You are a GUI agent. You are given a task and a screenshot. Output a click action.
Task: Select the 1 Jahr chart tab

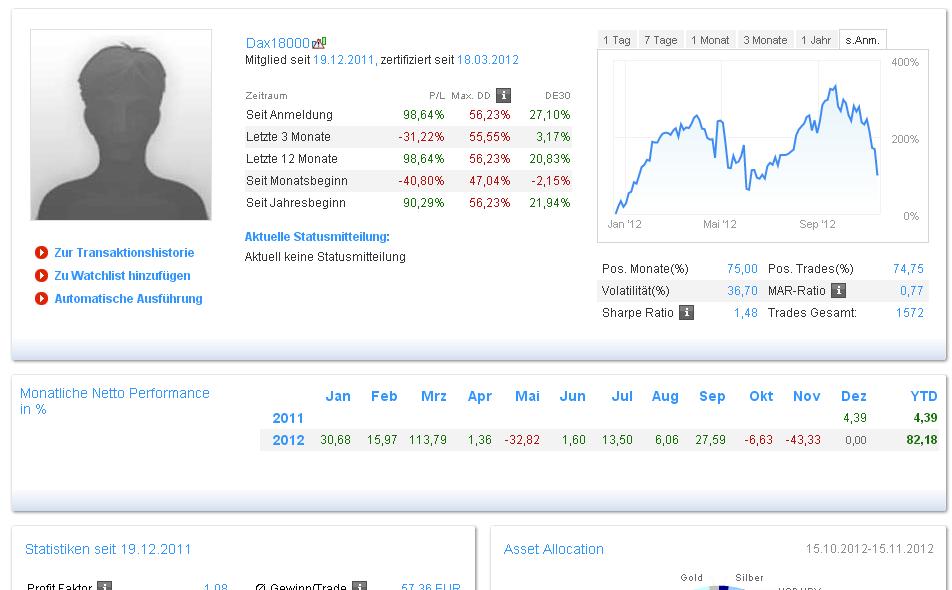coord(816,40)
